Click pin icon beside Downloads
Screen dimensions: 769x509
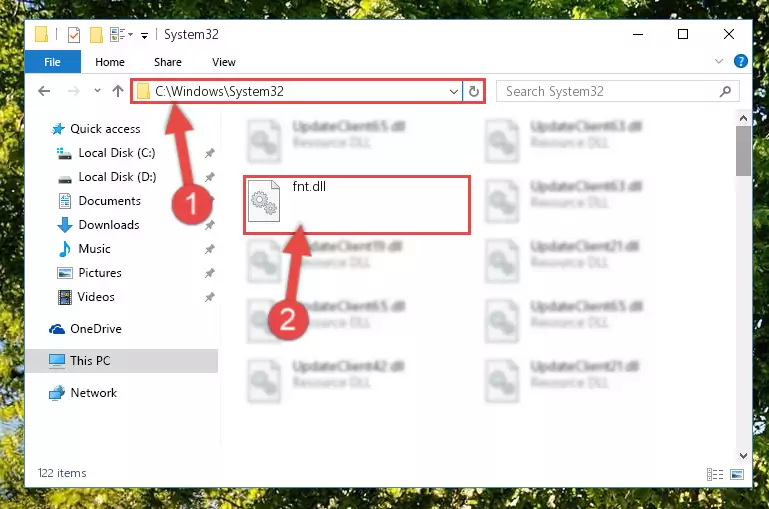[209, 225]
